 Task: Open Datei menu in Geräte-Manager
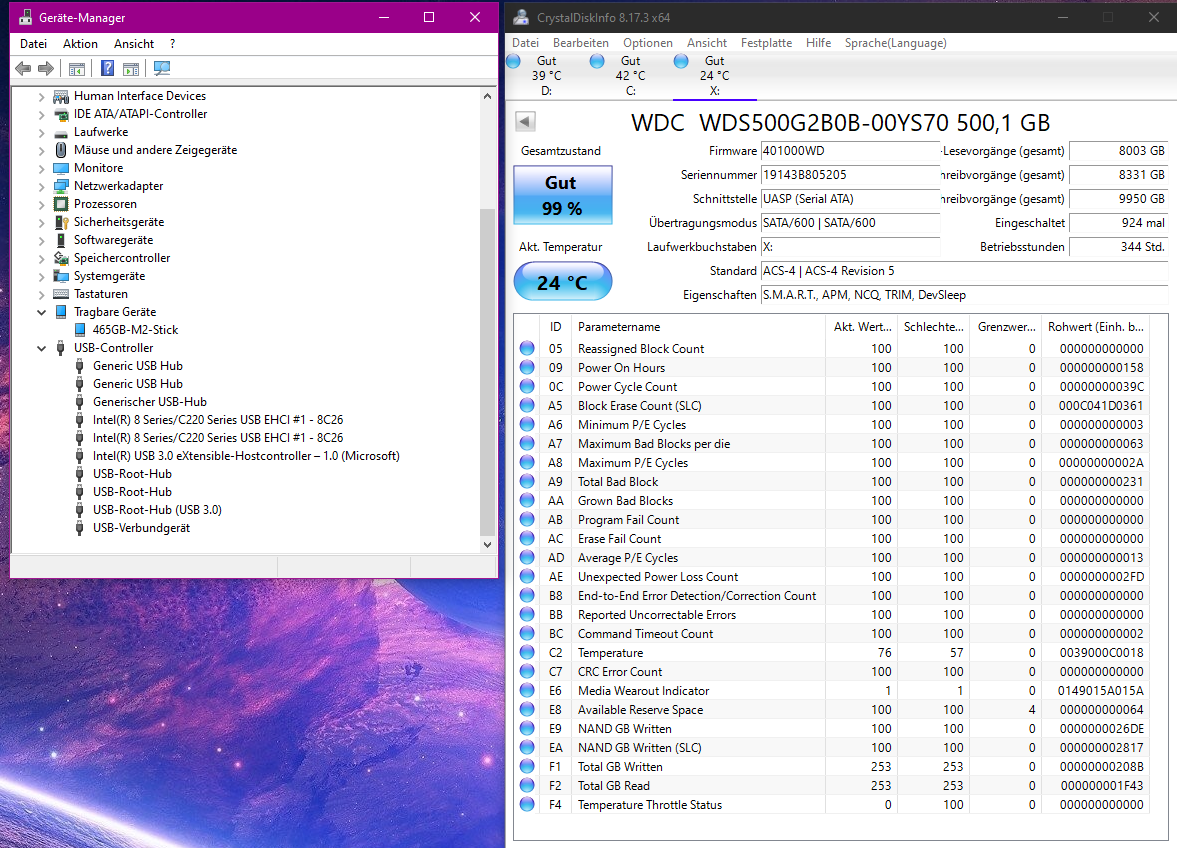pyautogui.click(x=33, y=44)
